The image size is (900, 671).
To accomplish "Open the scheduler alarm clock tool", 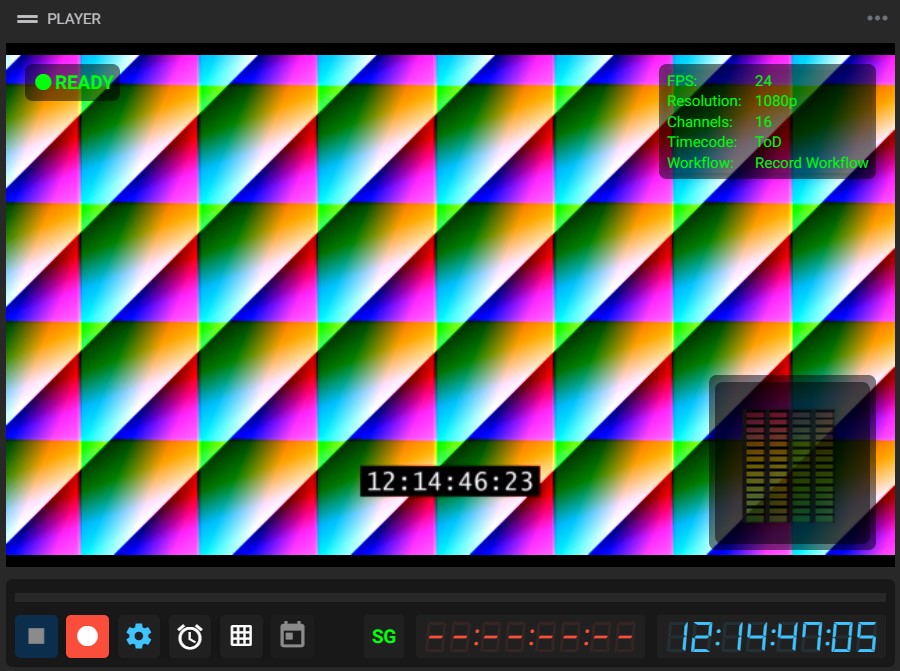I will click(x=189, y=636).
